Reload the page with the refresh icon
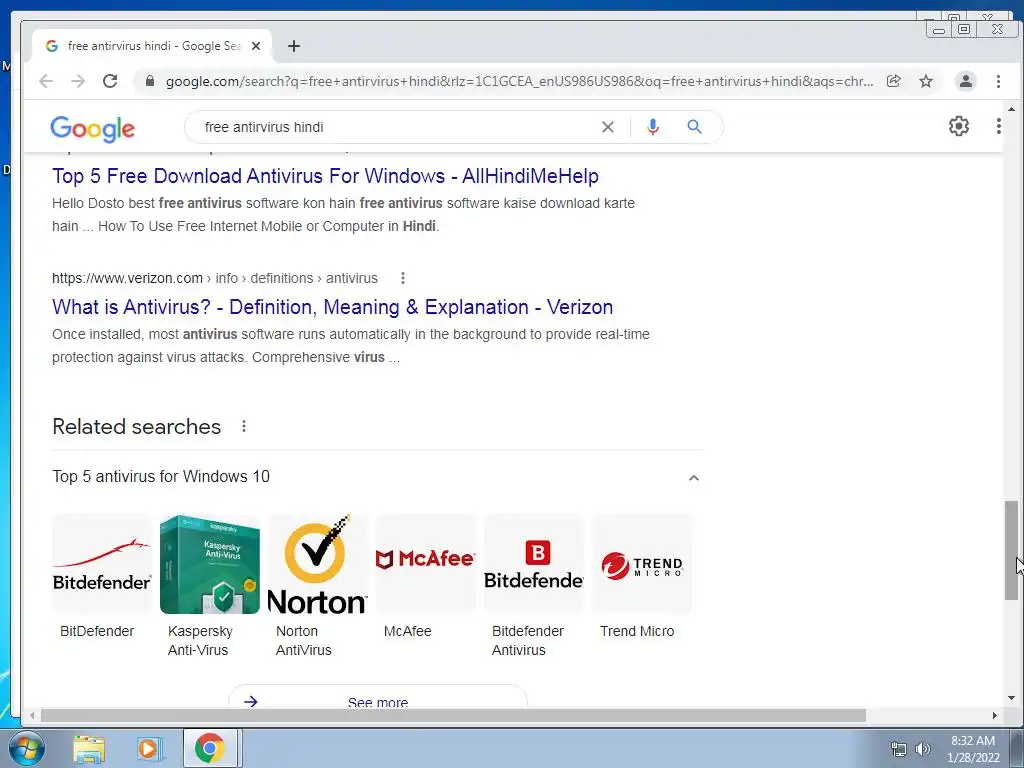Viewport: 1024px width, 768px height. click(110, 81)
